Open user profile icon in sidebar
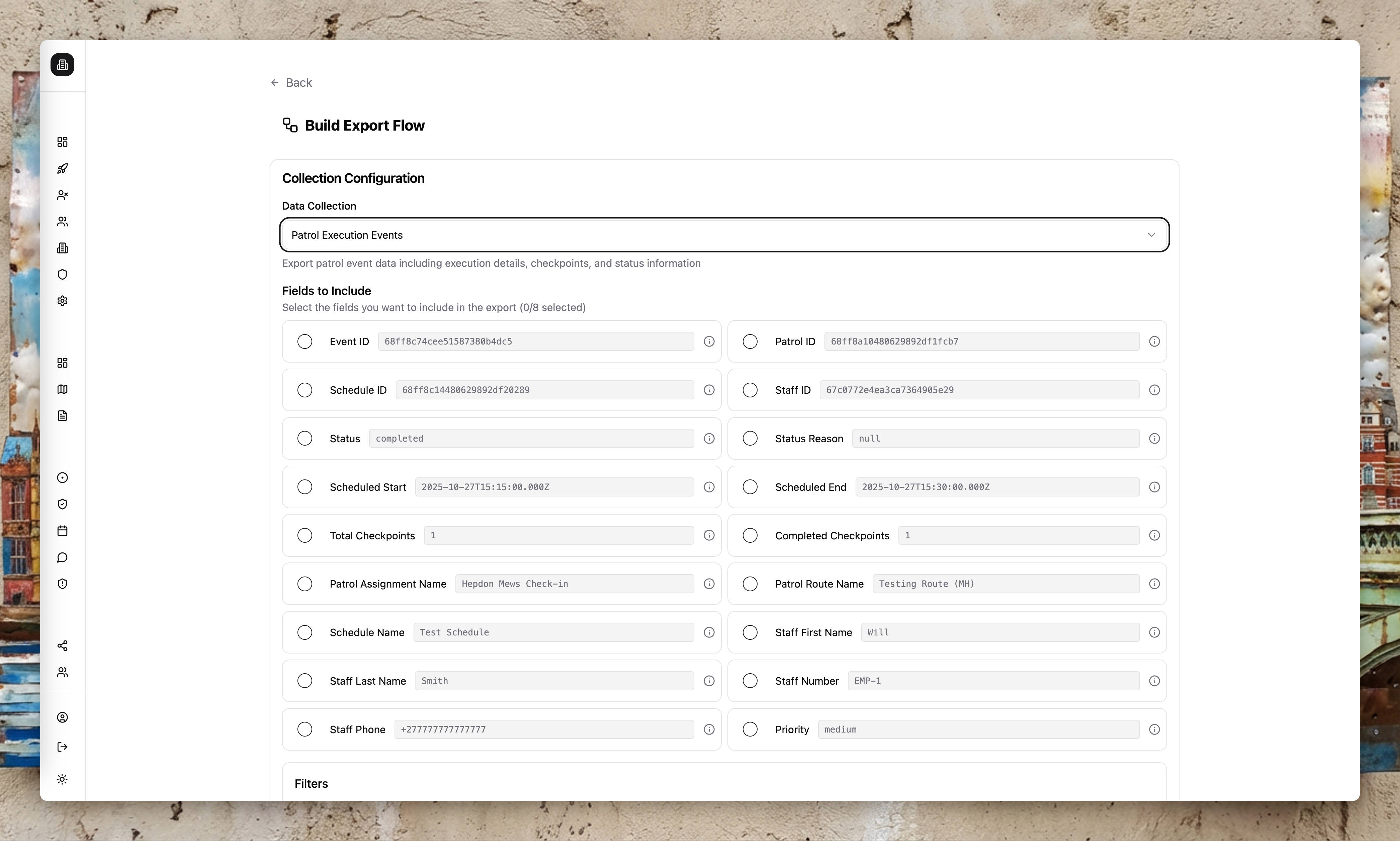 (x=62, y=717)
